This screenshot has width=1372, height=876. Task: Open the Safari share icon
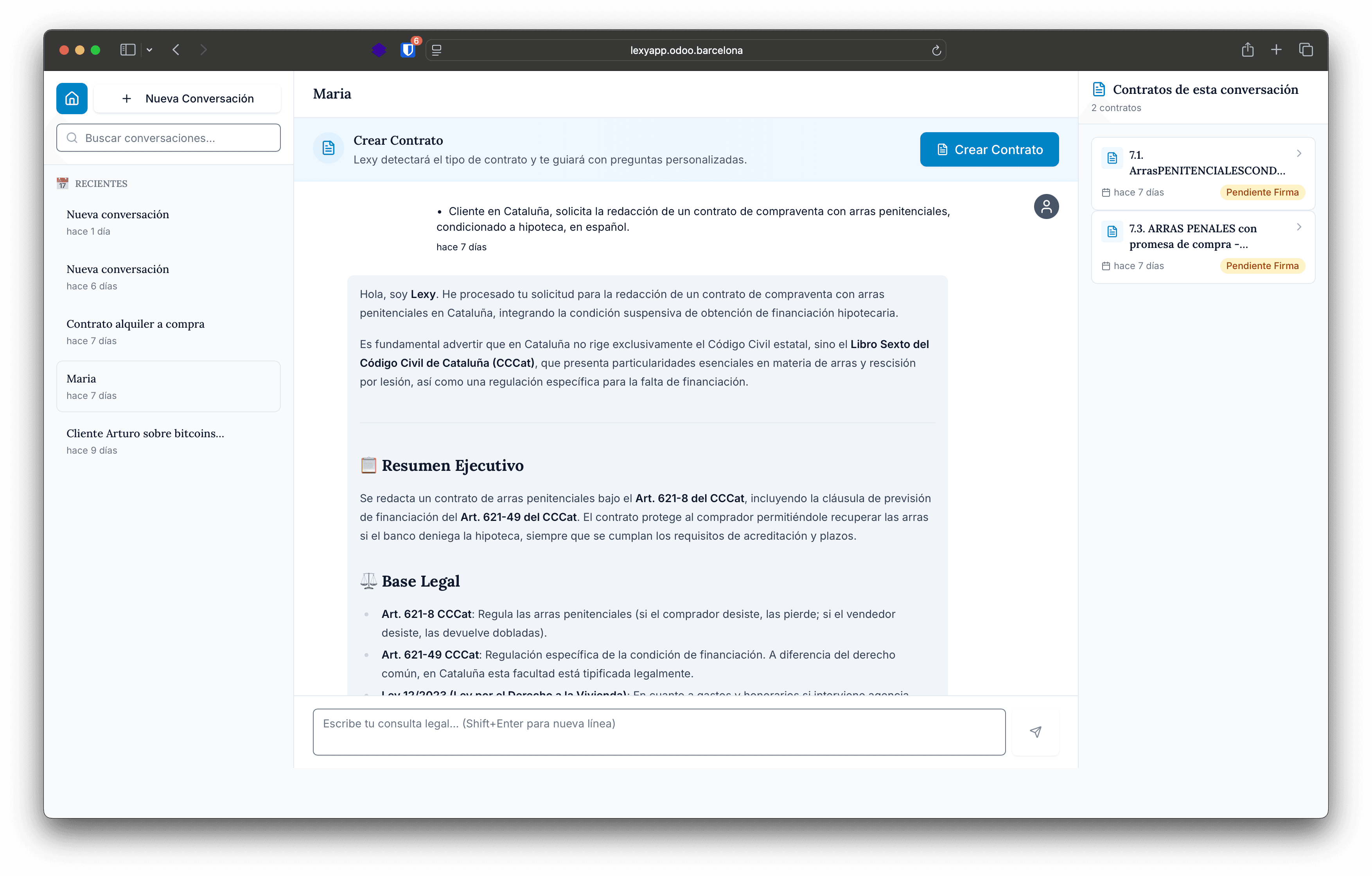tap(1247, 50)
